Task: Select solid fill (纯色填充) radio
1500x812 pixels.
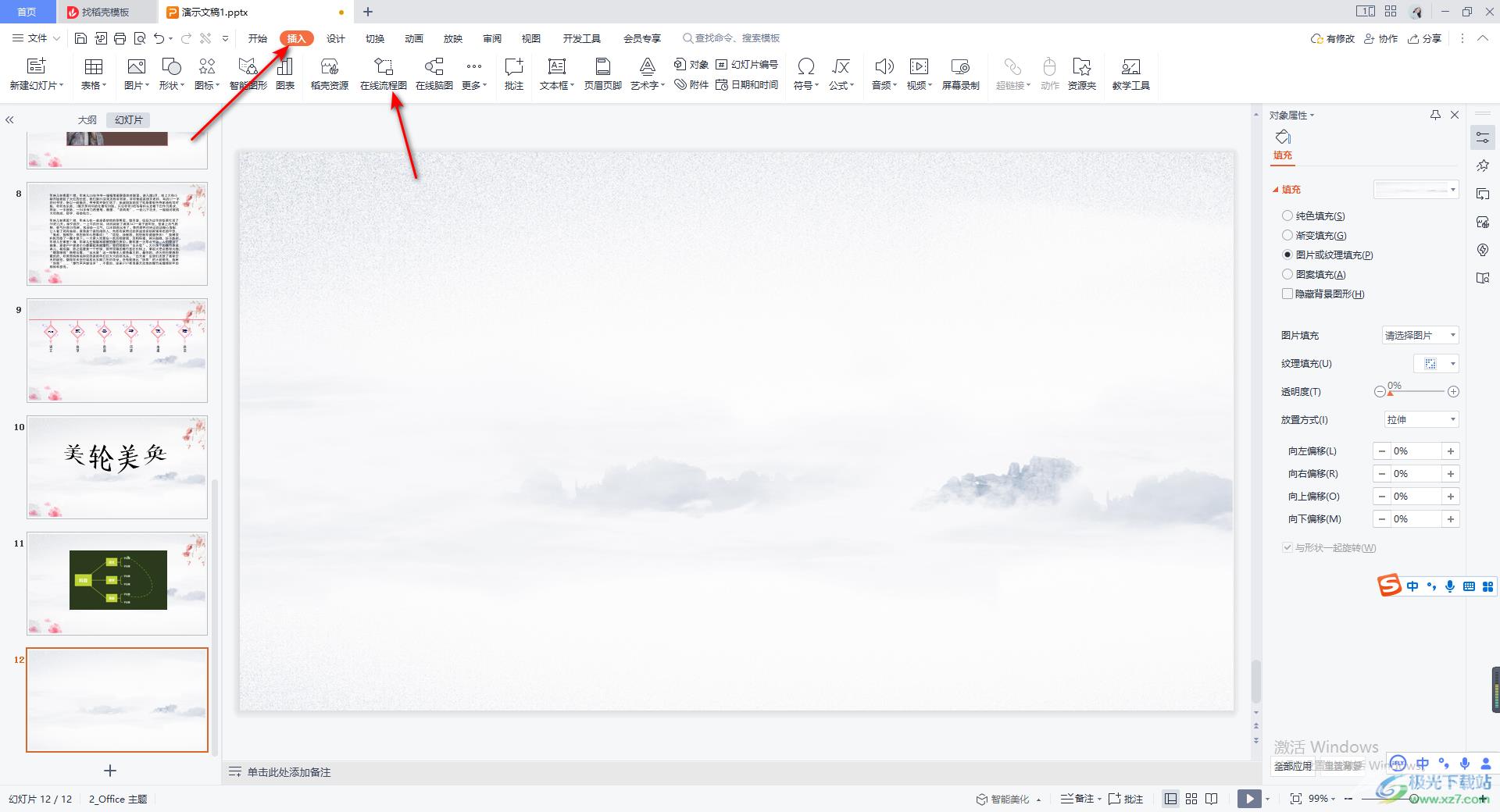Action: click(1287, 215)
